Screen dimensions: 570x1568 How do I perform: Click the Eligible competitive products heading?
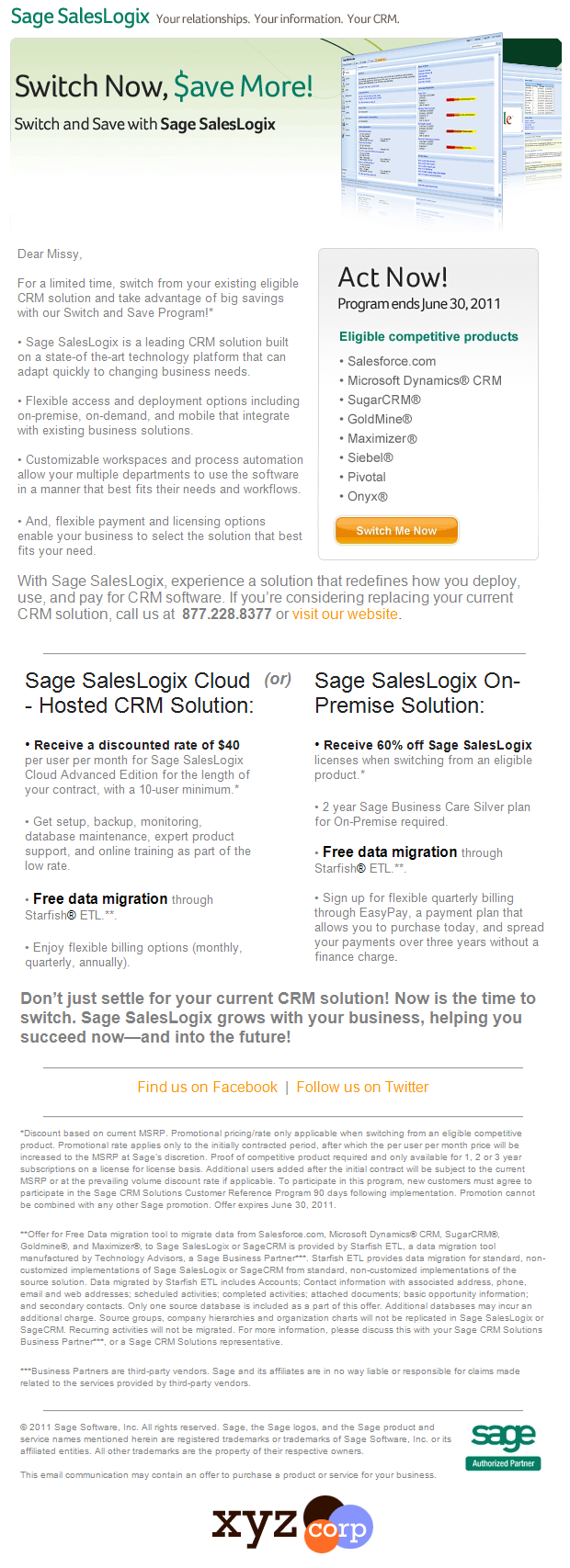tap(428, 337)
